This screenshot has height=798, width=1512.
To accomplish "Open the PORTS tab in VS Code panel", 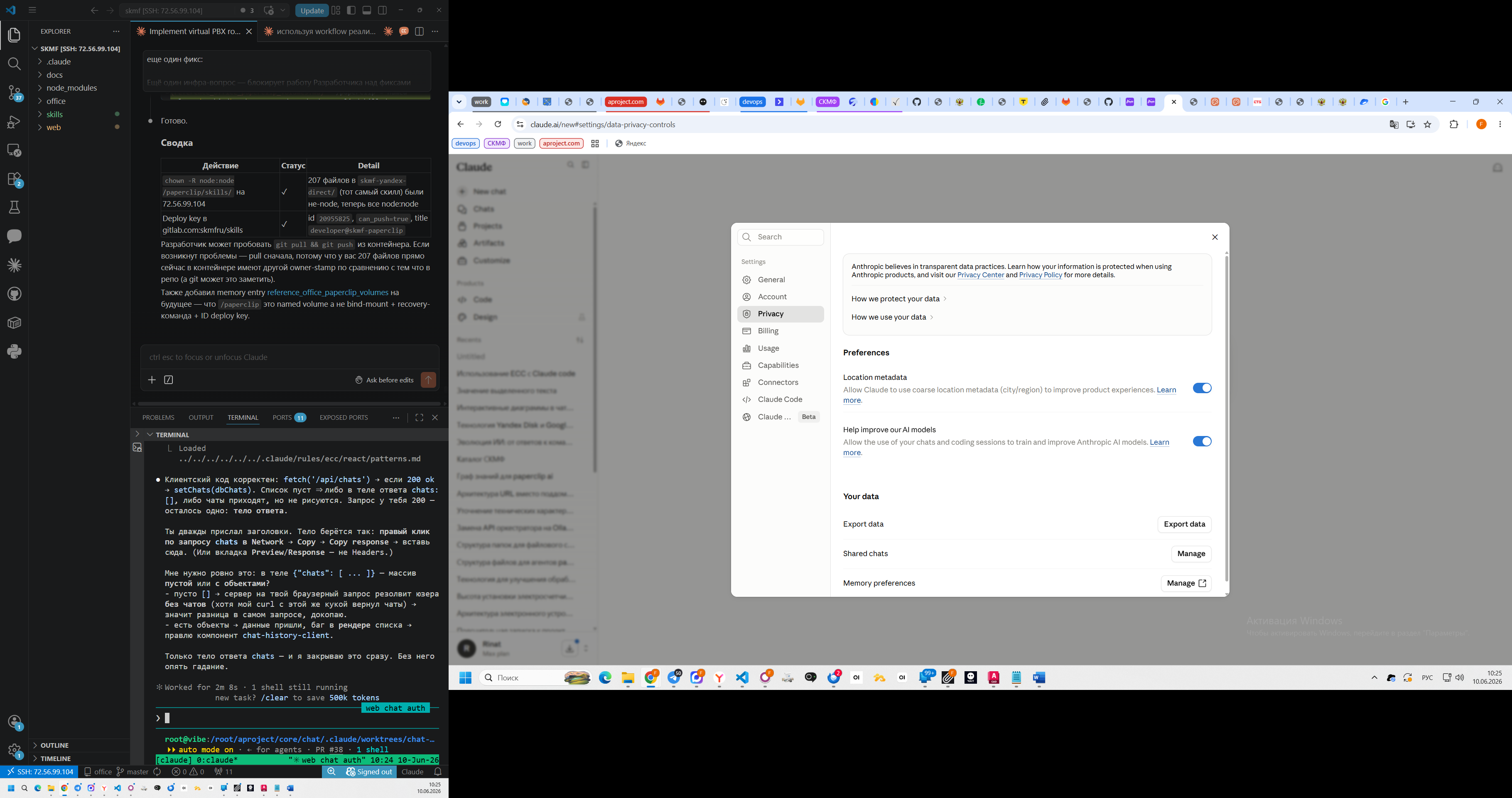I will (289, 418).
